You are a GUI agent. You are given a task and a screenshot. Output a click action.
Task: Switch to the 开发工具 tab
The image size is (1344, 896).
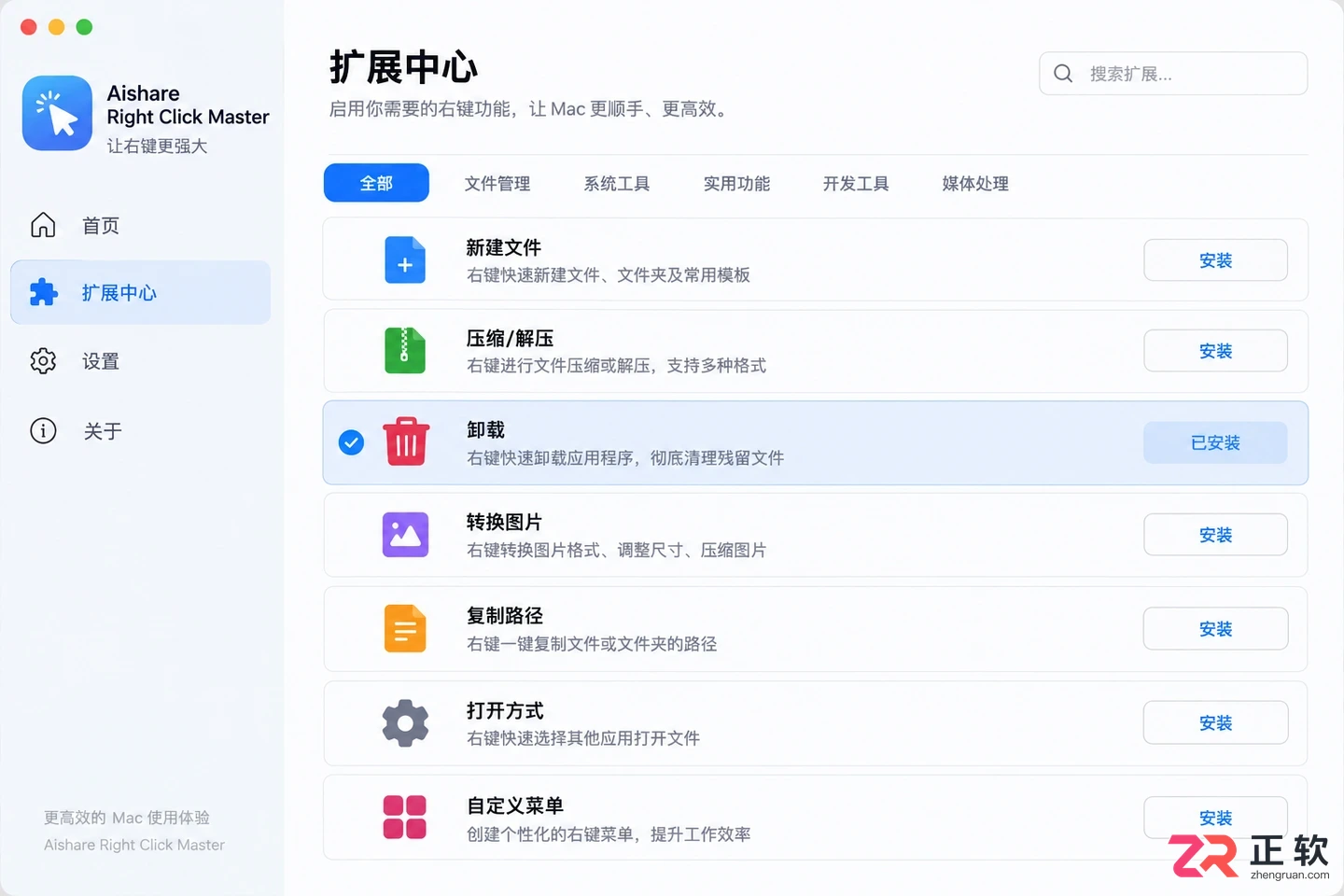[856, 183]
